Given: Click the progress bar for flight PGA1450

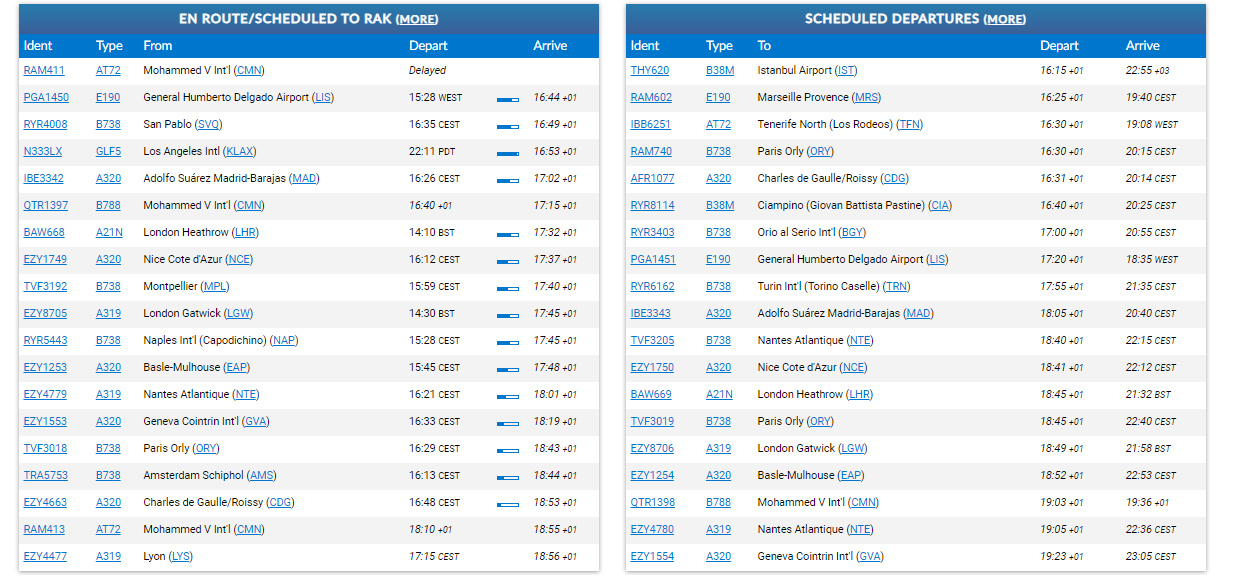Looking at the screenshot, I should pyautogui.click(x=508, y=99).
